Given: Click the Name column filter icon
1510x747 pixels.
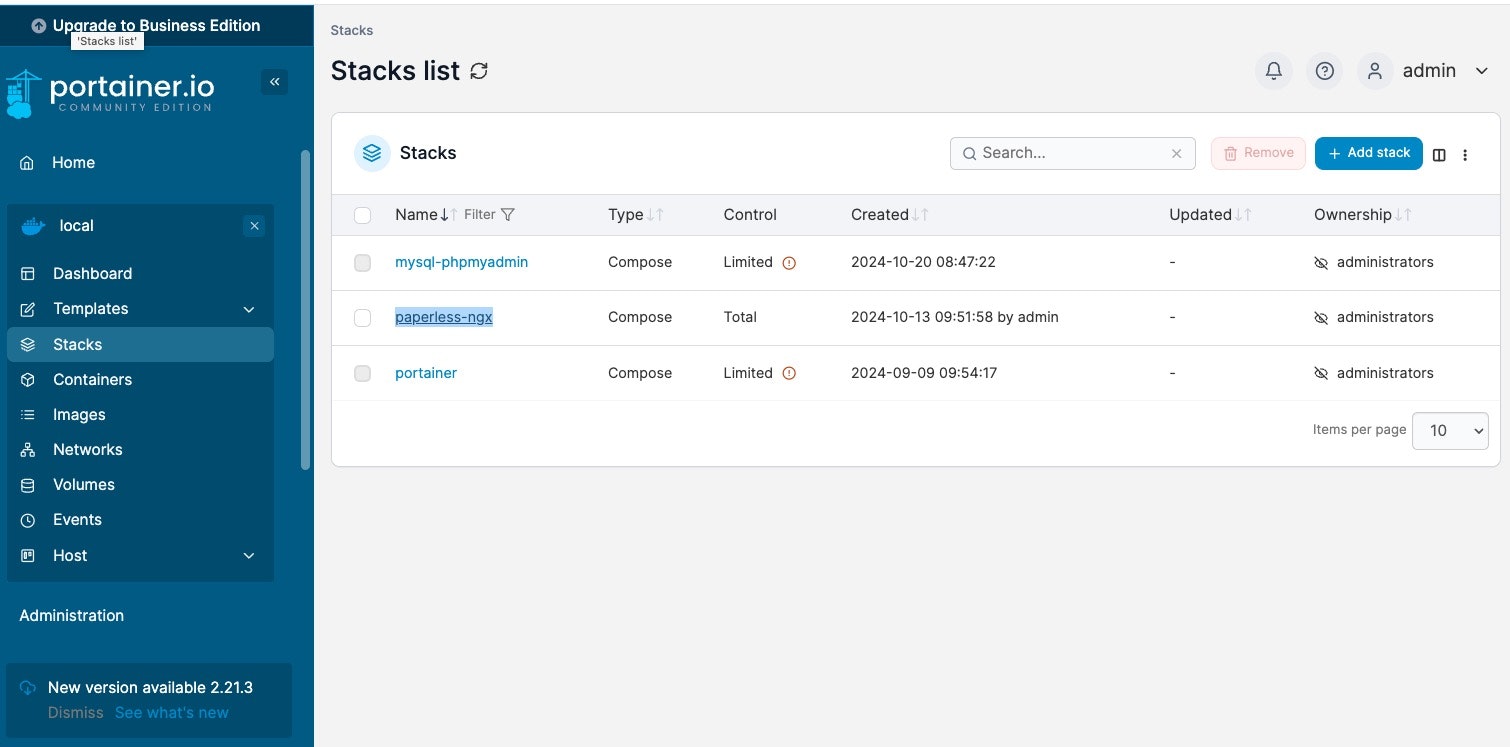Looking at the screenshot, I should tap(508, 214).
